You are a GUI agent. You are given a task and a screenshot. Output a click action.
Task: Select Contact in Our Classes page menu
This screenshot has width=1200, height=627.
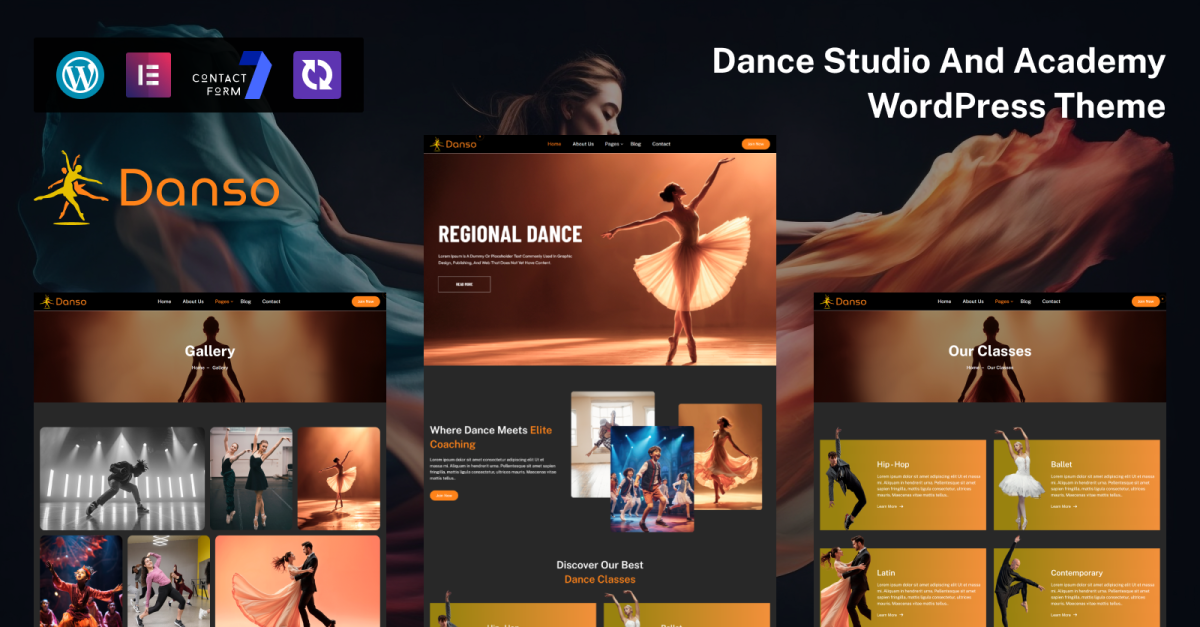(x=1051, y=301)
